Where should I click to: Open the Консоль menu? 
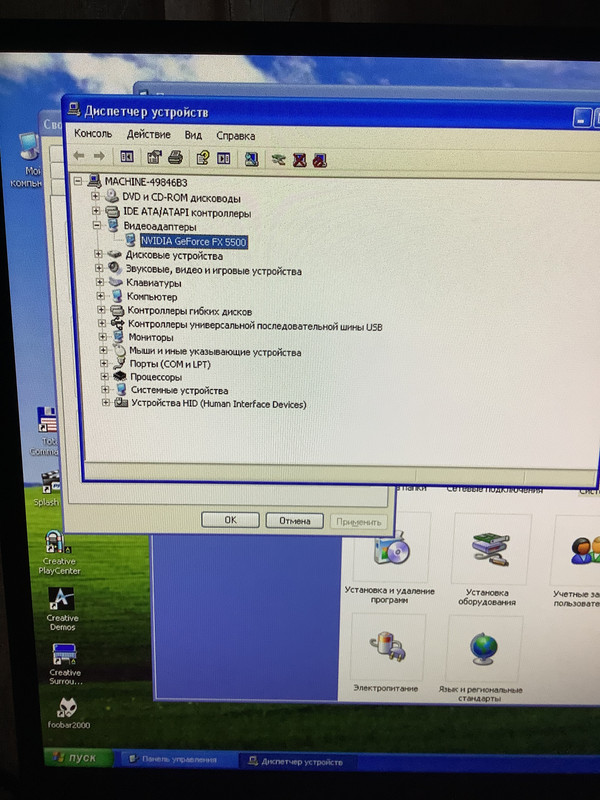point(93,133)
